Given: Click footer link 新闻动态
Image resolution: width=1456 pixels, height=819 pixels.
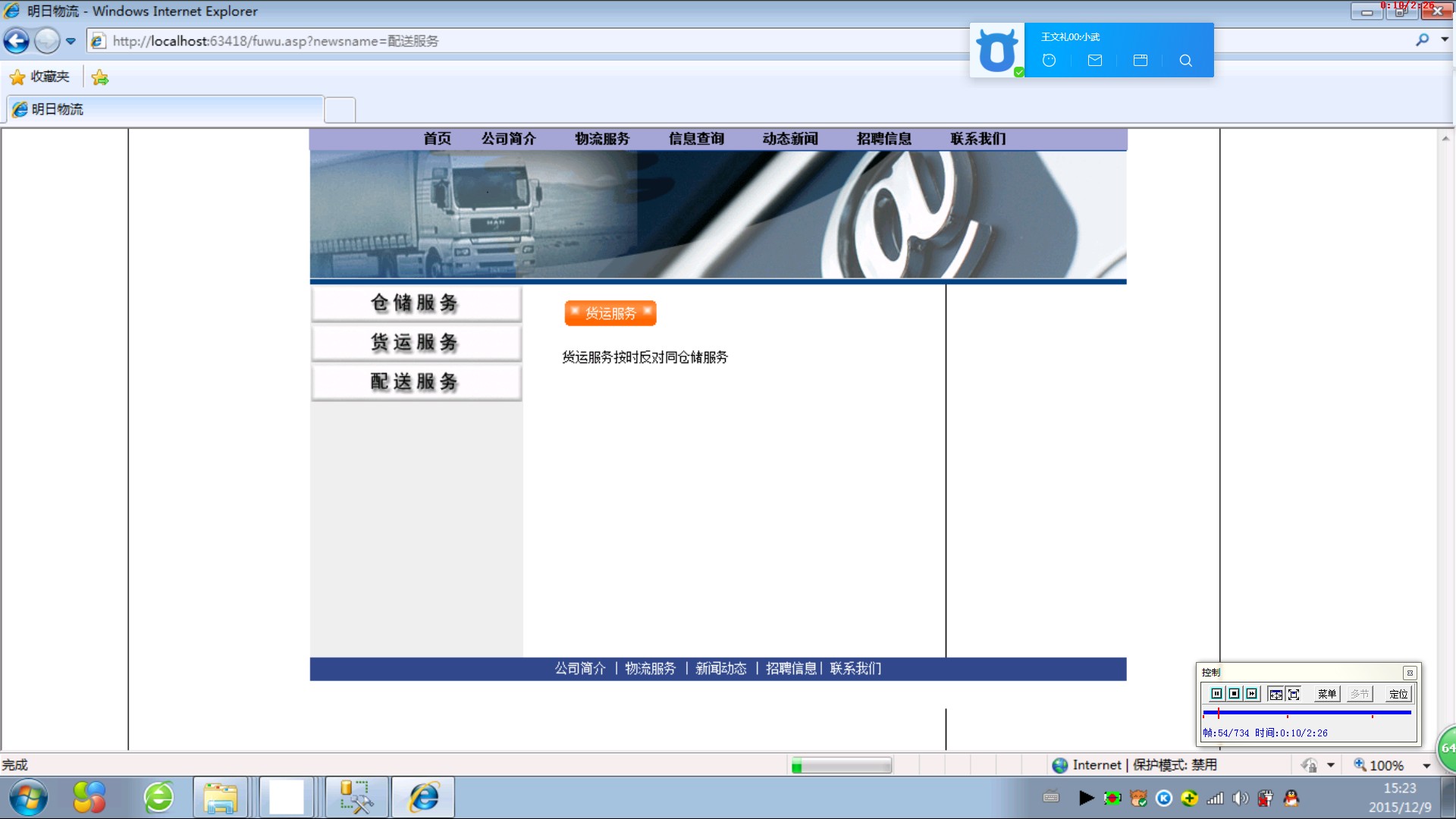Looking at the screenshot, I should (721, 669).
